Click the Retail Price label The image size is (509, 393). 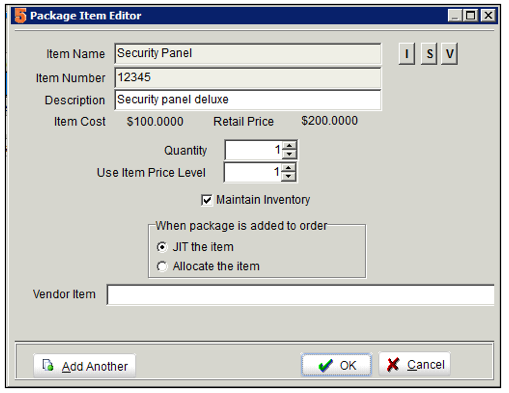tap(243, 122)
